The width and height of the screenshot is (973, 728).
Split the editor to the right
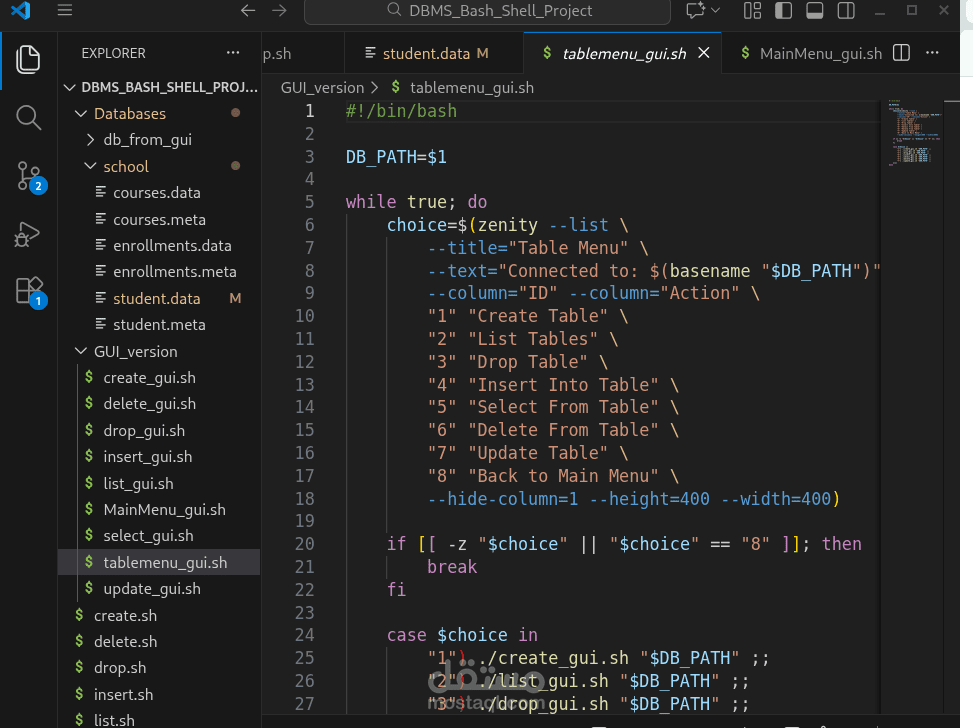pyautogui.click(x=900, y=53)
